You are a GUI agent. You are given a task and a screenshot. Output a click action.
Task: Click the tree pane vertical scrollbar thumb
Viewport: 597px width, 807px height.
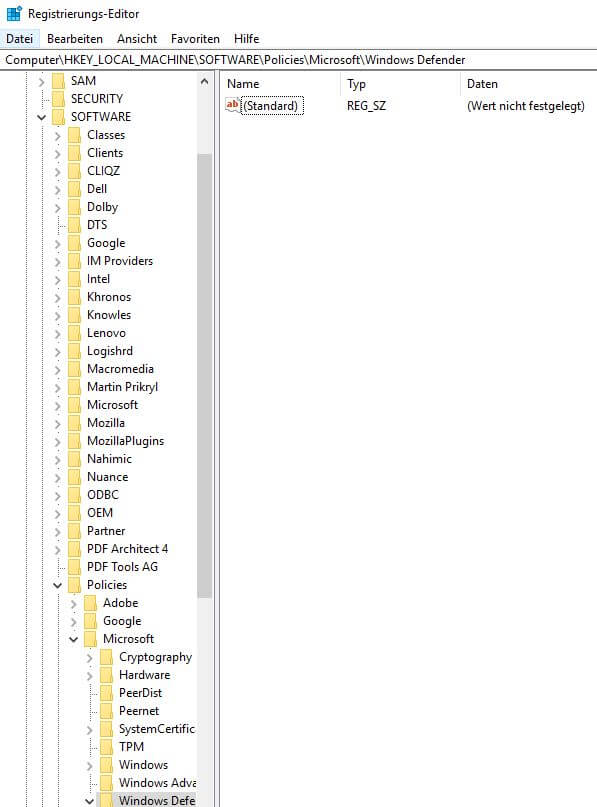204,376
